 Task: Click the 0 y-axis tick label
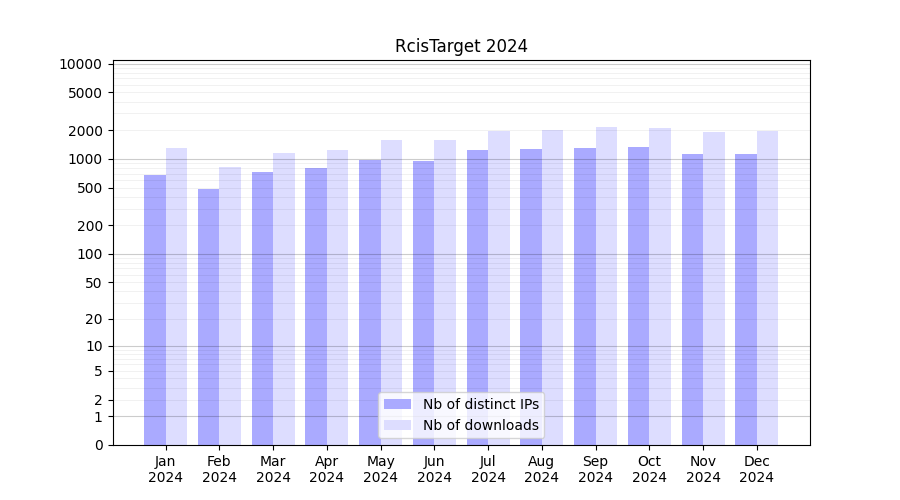(98, 445)
